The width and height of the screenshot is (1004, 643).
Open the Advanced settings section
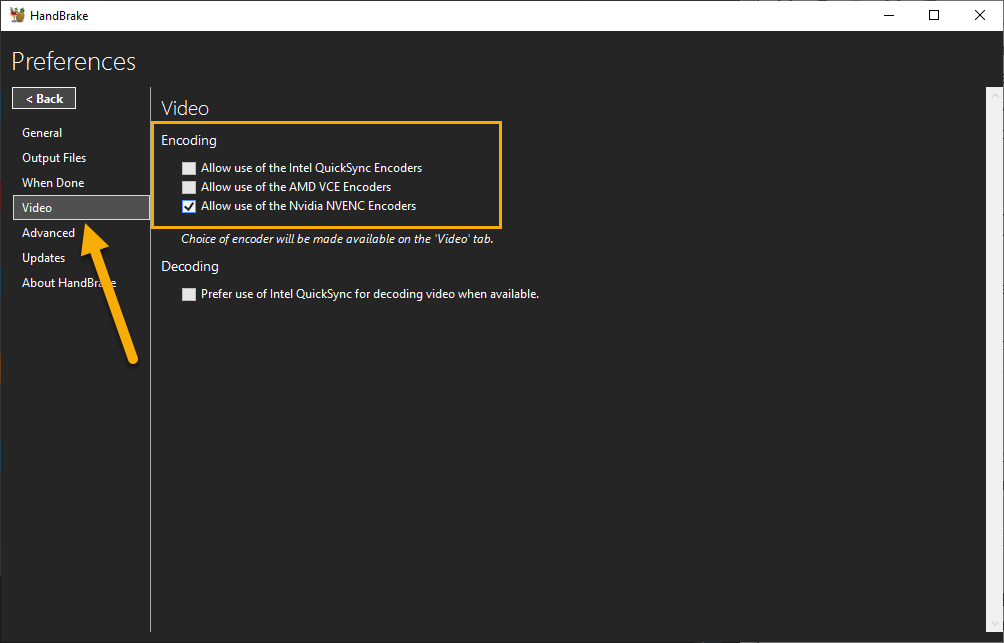[x=48, y=232]
